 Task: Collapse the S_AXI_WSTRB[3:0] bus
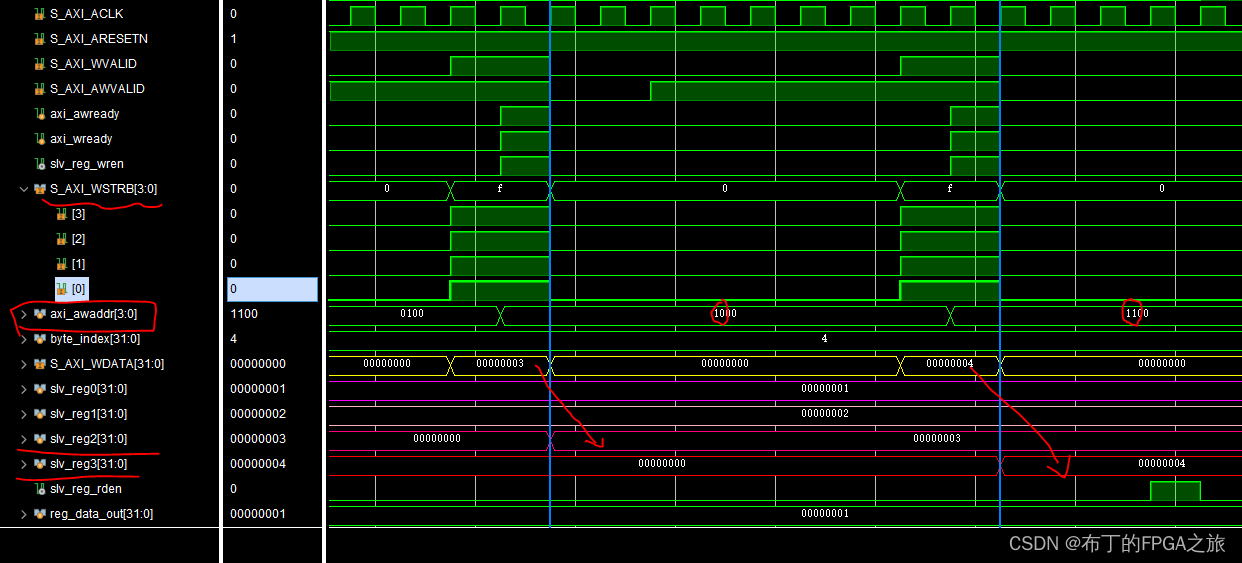pos(24,189)
